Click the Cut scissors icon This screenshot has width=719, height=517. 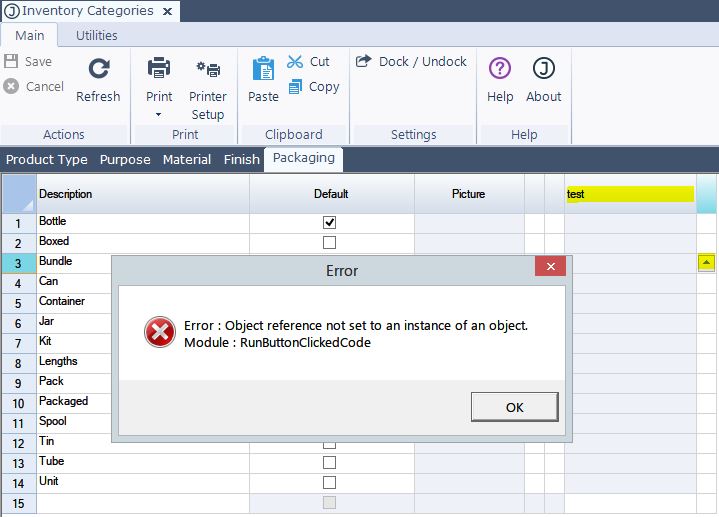coord(295,62)
